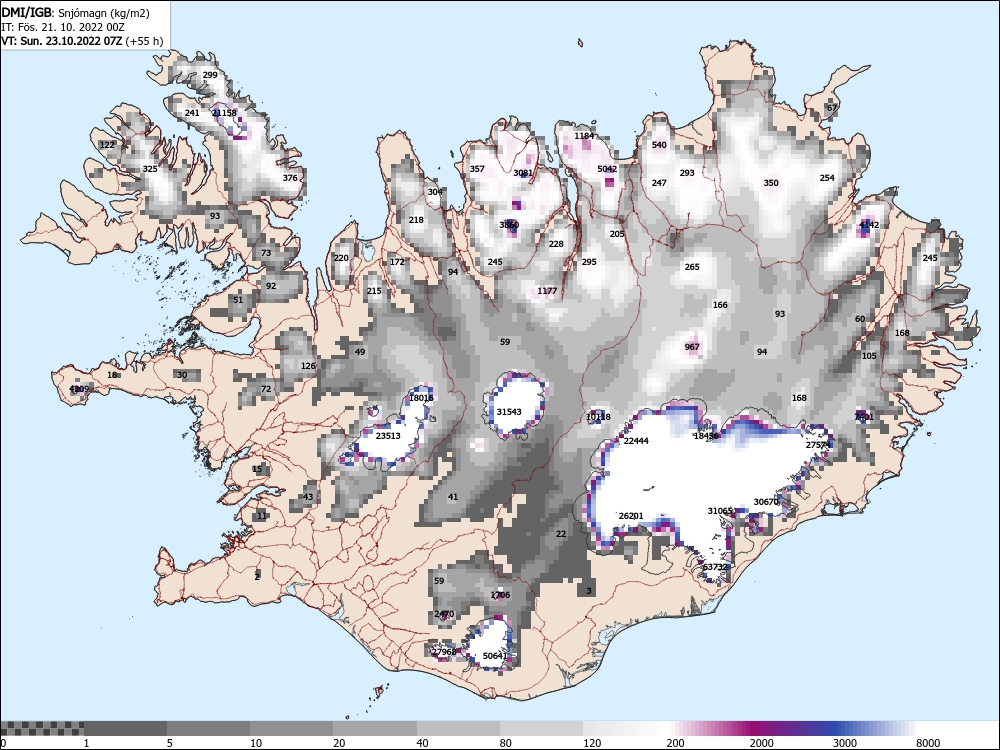Screen dimensions: 1000x750
Task: Click the legend label '120'
Action: (x=592, y=743)
